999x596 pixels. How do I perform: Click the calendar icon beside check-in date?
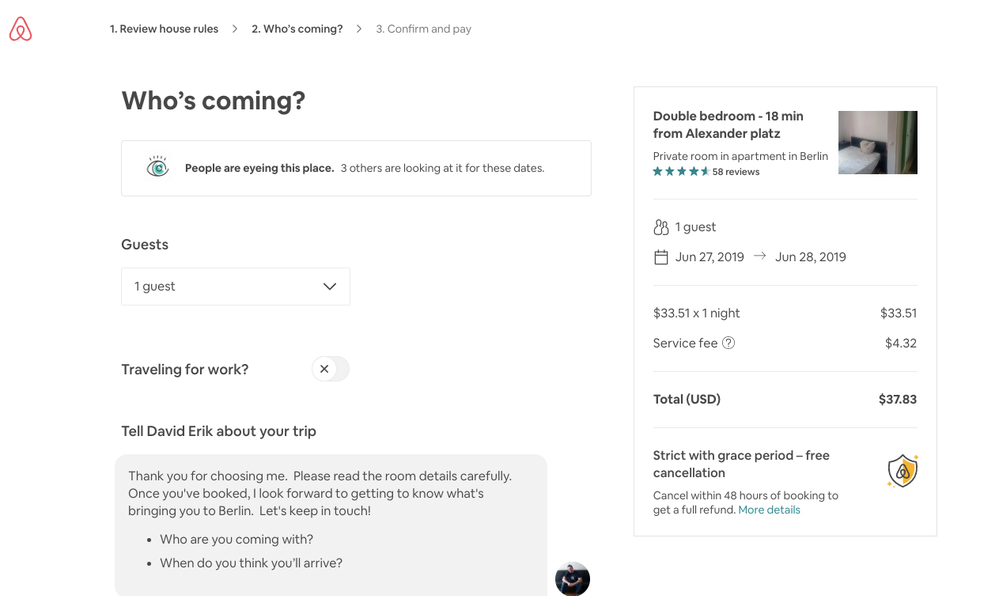[x=661, y=256]
